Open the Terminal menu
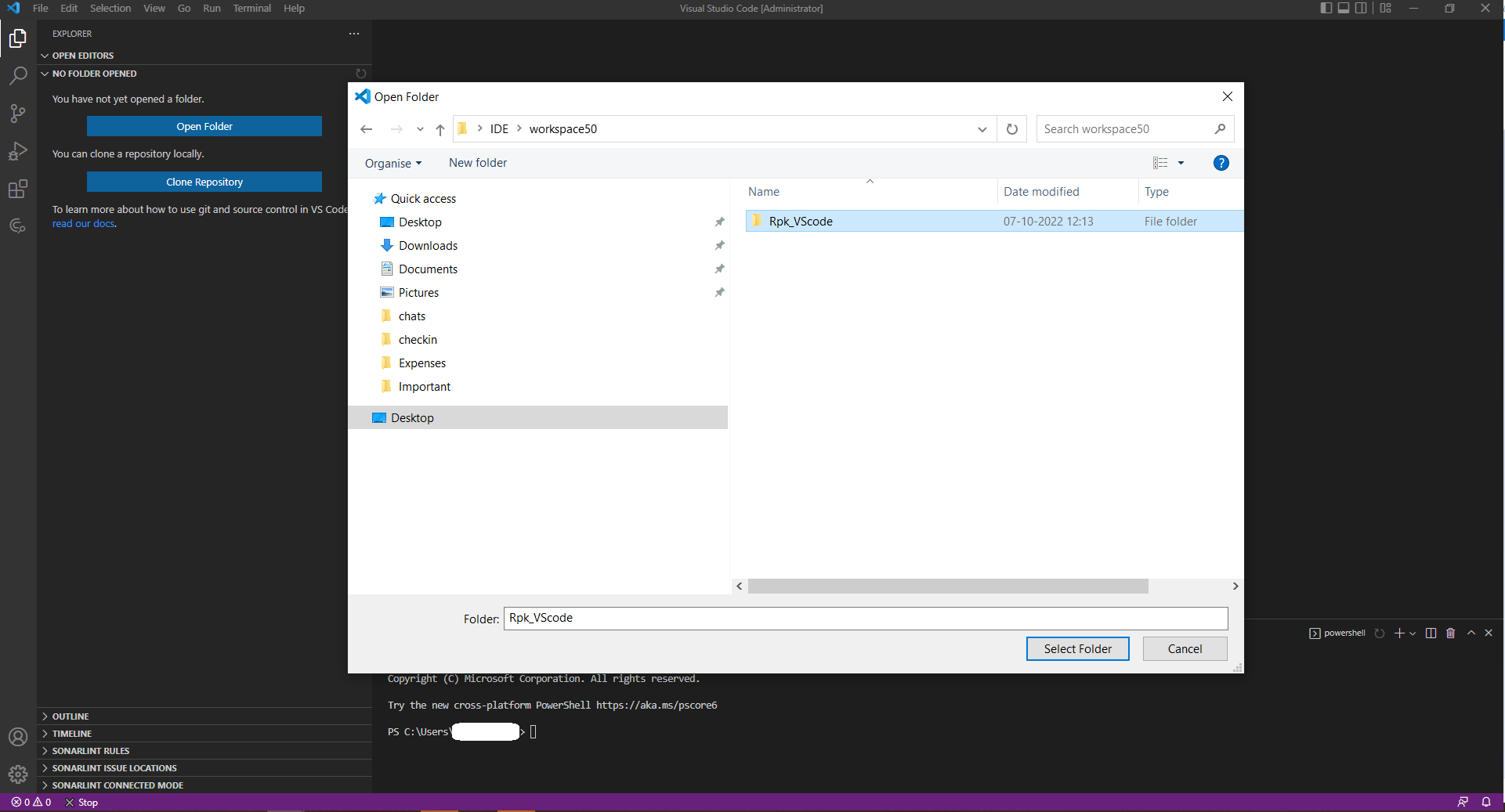1505x812 pixels. click(251, 9)
